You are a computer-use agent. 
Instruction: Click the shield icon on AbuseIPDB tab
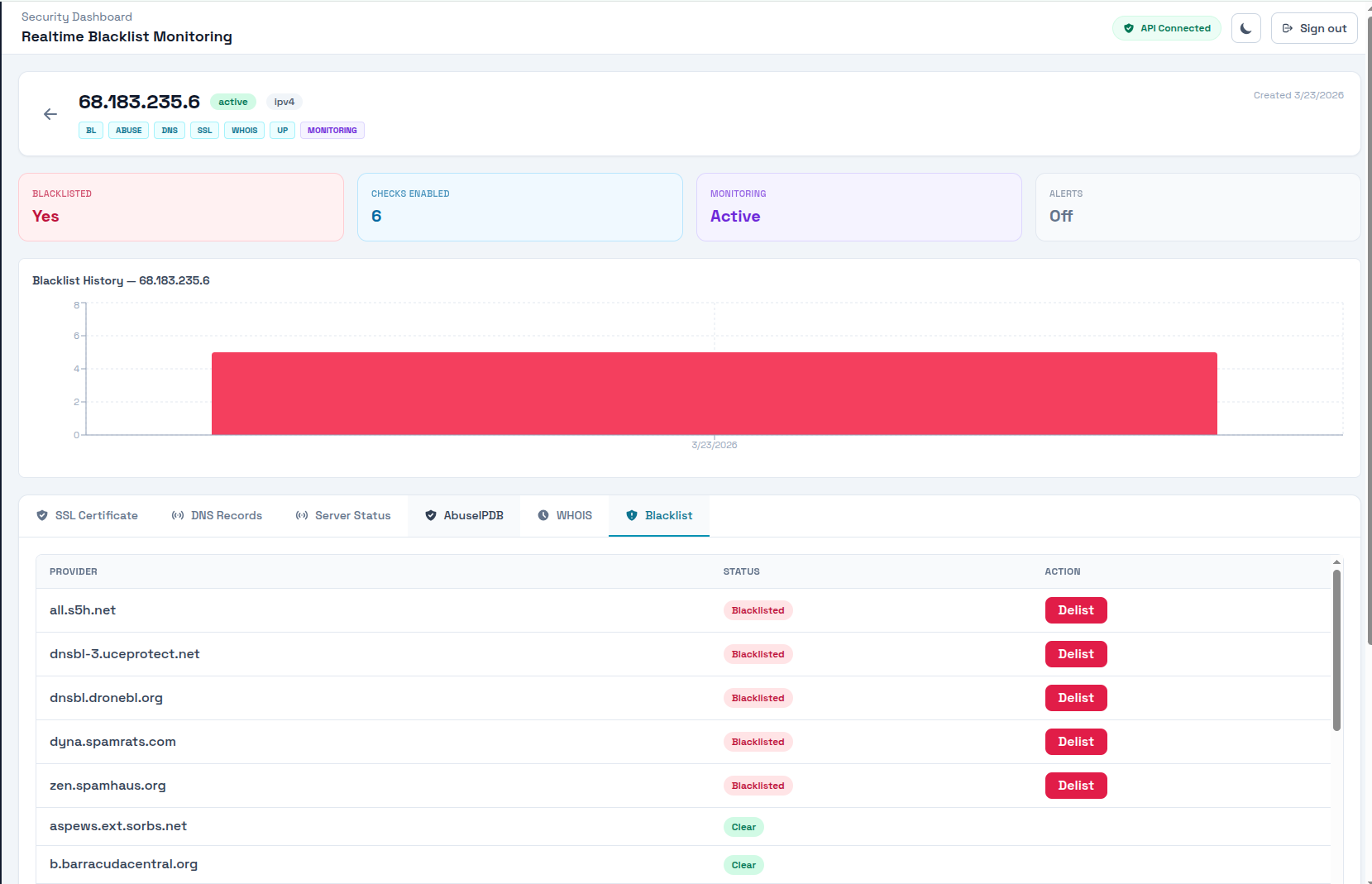431,515
